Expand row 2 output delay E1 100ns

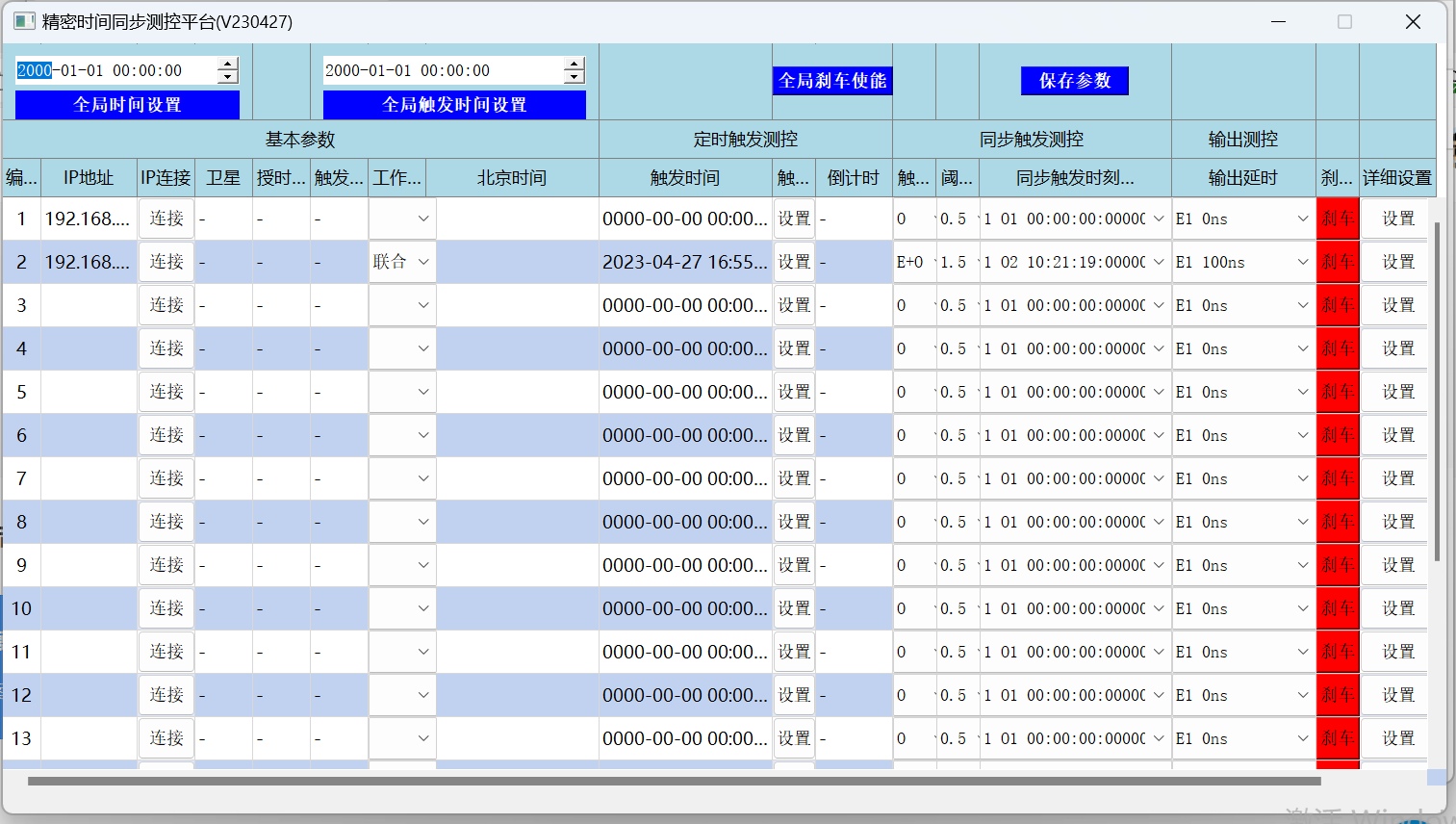[1243, 262]
